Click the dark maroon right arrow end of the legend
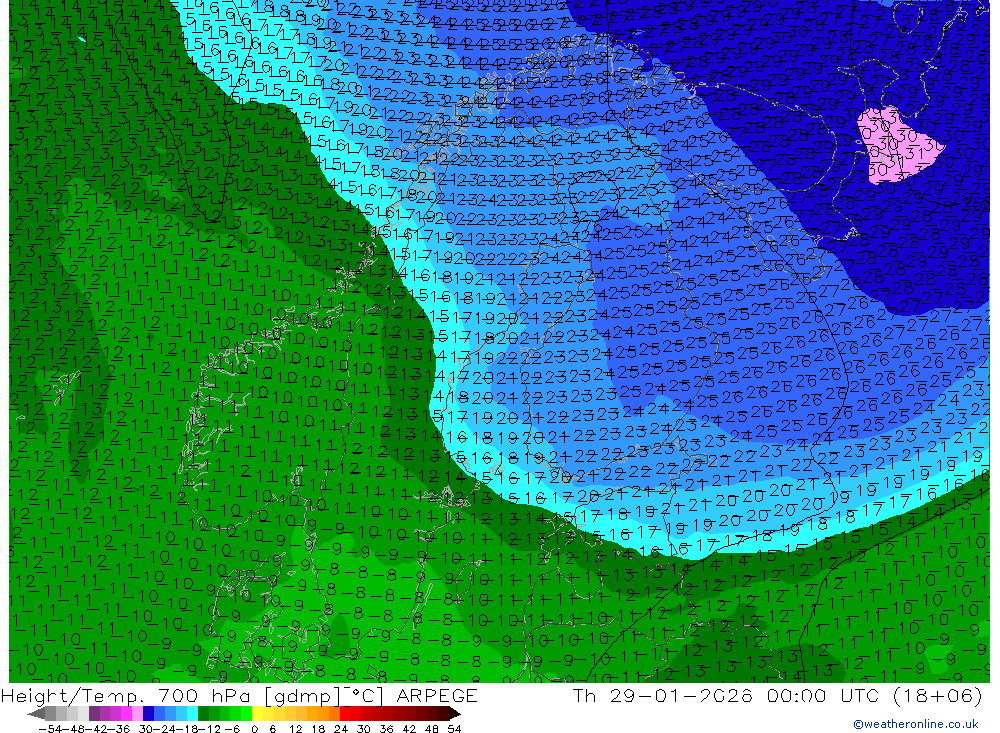Image resolution: width=1000 pixels, height=733 pixels. click(x=455, y=713)
